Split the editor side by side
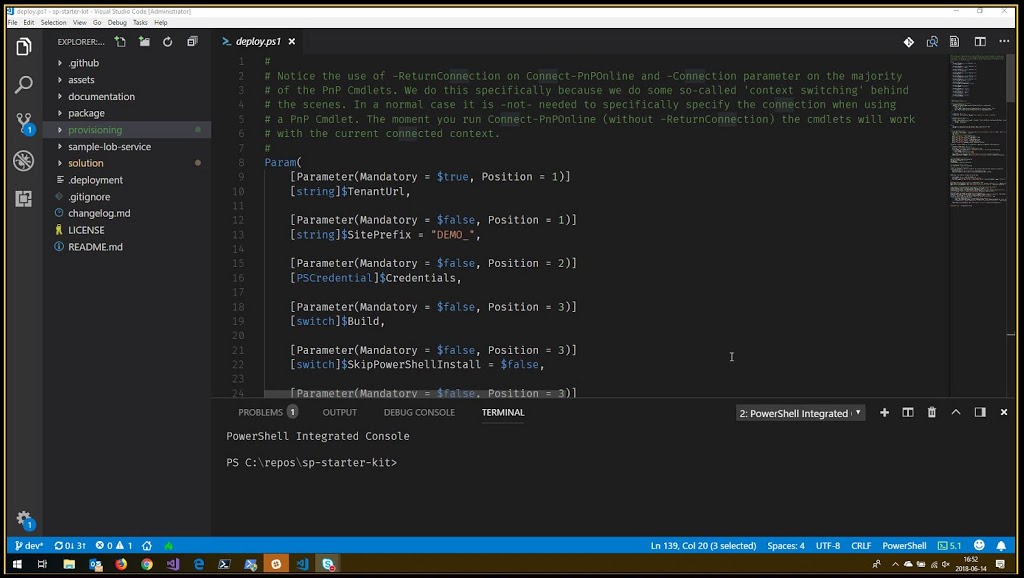Image resolution: width=1024 pixels, height=578 pixels. coord(980,42)
